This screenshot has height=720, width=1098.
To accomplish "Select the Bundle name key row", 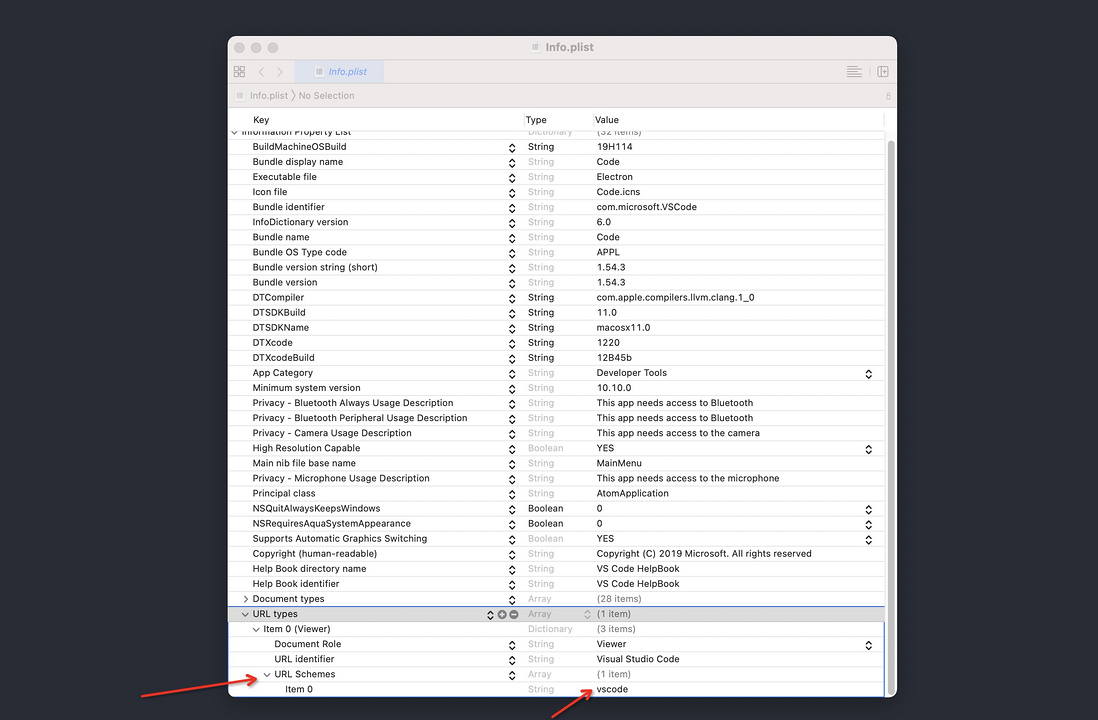I will click(x=281, y=237).
